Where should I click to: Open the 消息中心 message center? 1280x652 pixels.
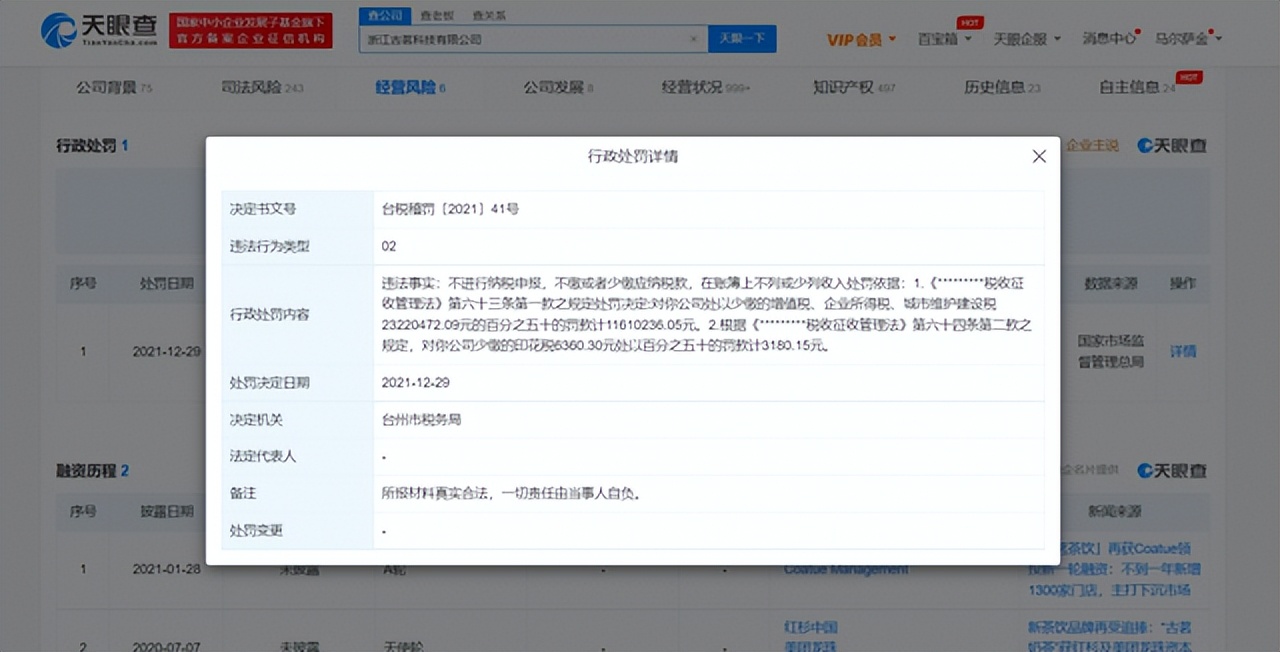(1107, 38)
